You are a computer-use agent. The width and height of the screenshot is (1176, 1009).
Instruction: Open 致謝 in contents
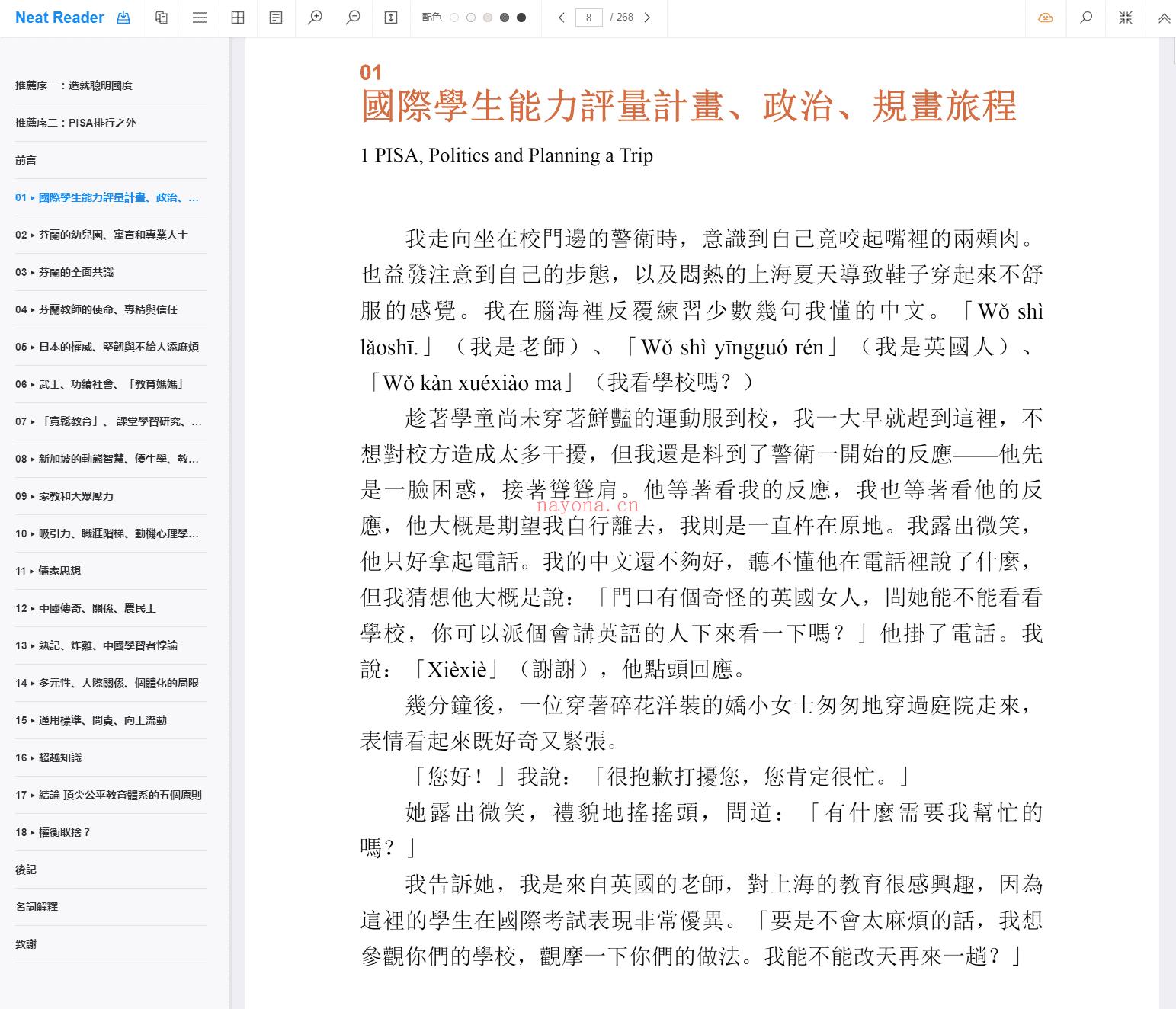coord(26,944)
